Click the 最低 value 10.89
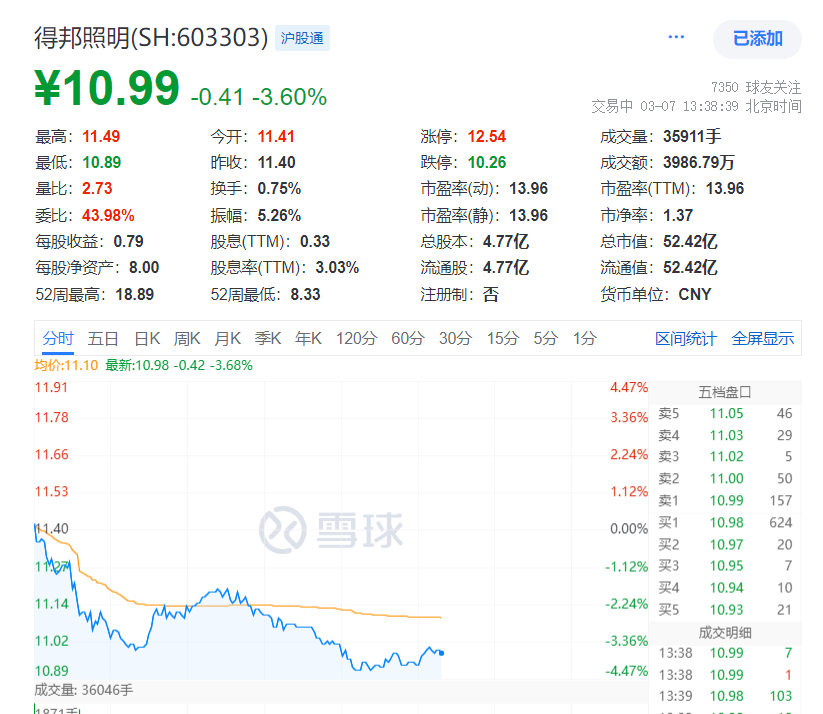Screen dimensions: 823x714 tap(102, 162)
